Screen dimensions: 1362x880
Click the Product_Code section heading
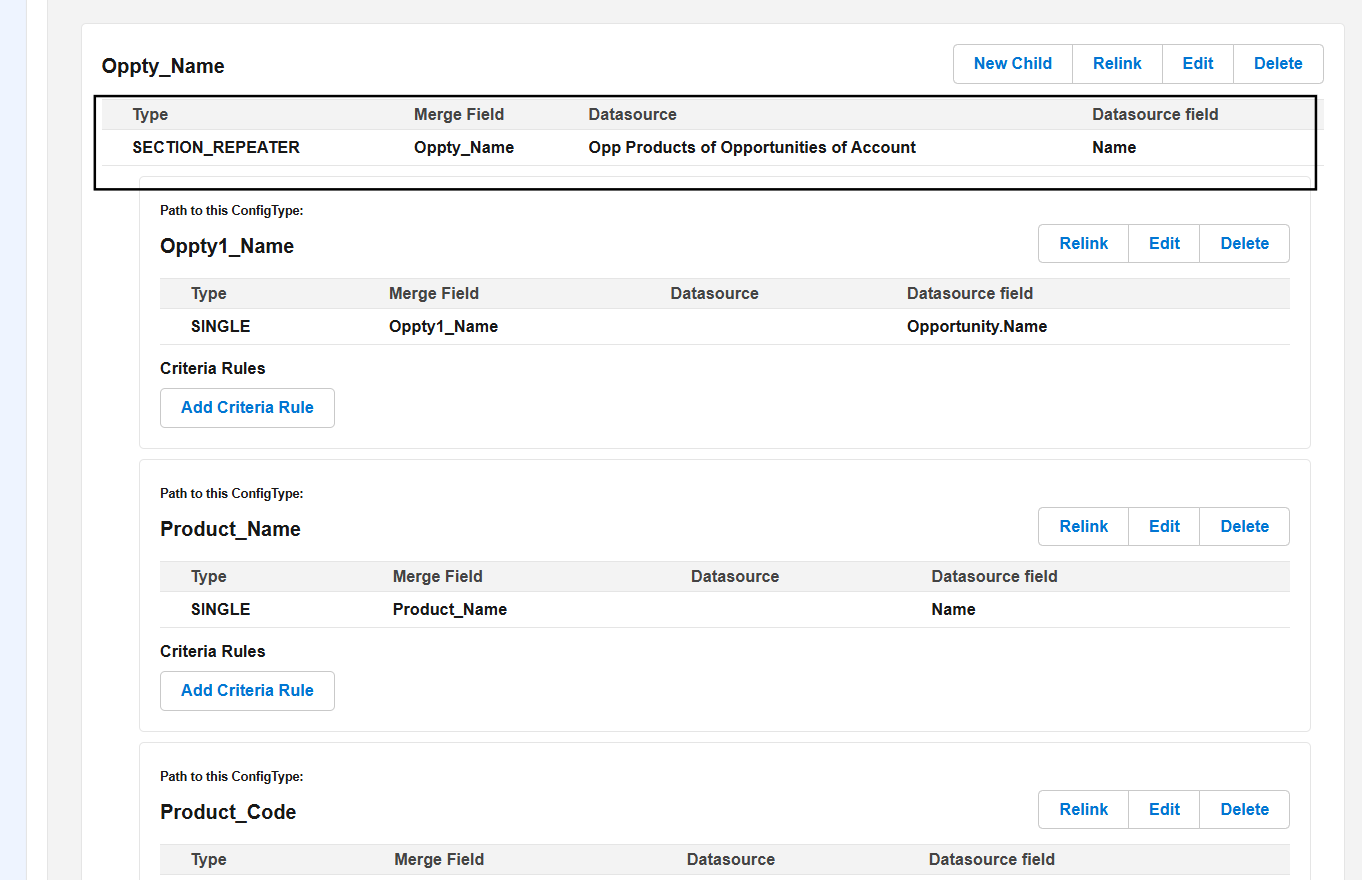coord(228,812)
